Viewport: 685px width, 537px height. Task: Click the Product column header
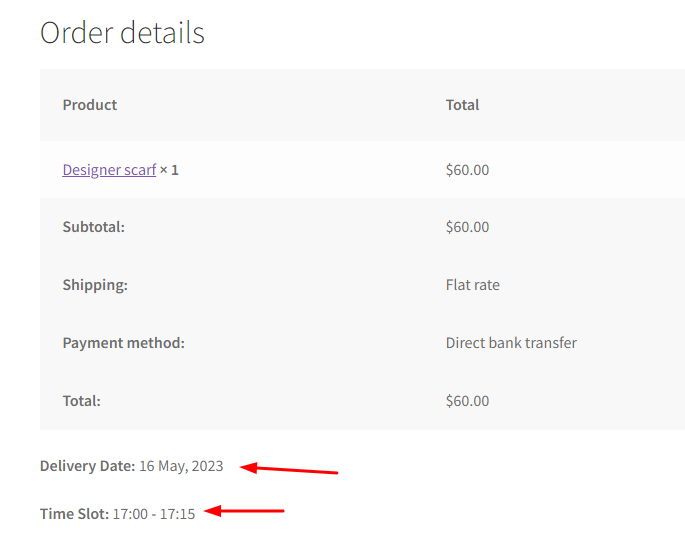[x=90, y=105]
